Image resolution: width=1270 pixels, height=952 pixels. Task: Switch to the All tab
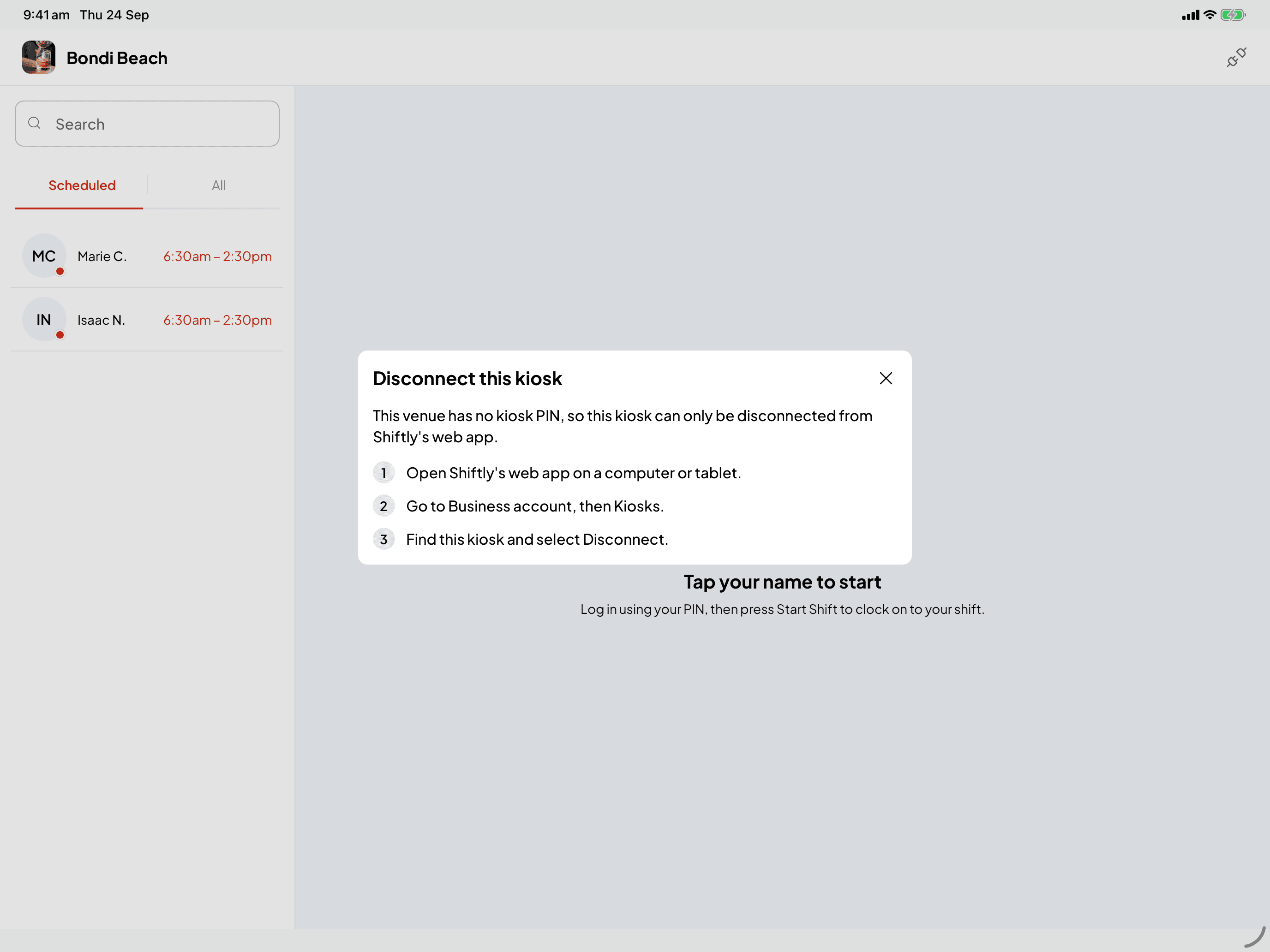pyautogui.click(x=219, y=185)
